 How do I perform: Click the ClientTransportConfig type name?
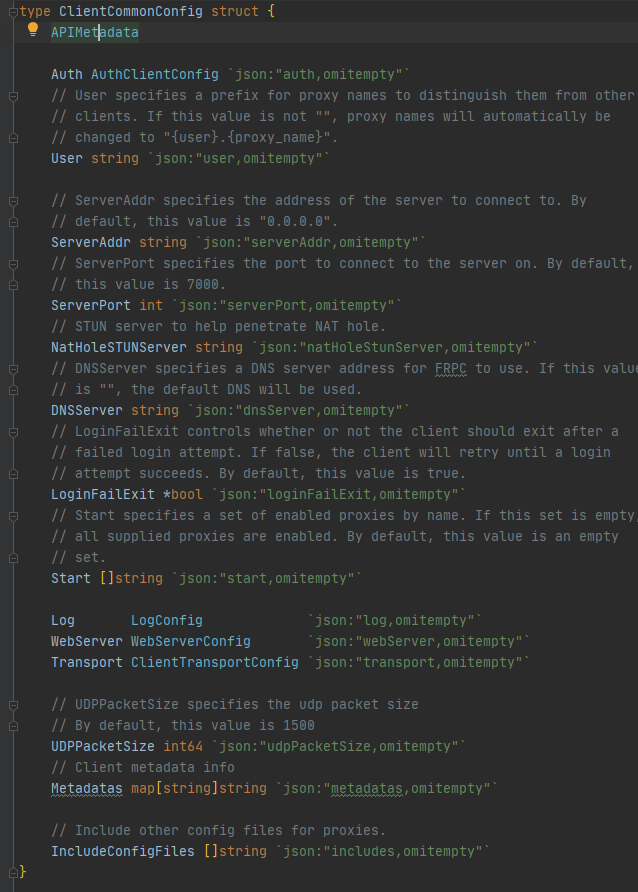(x=214, y=662)
